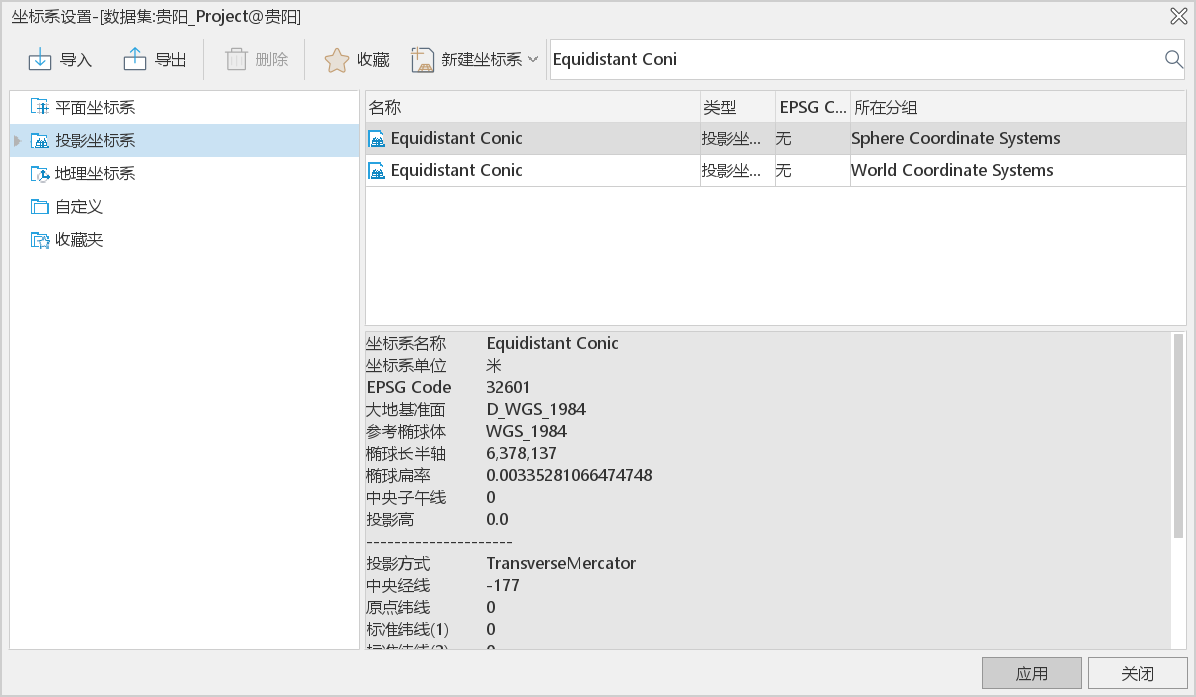Viewport: 1196px width, 697px height.
Task: Sort by the 名称 column header
Action: (x=532, y=107)
